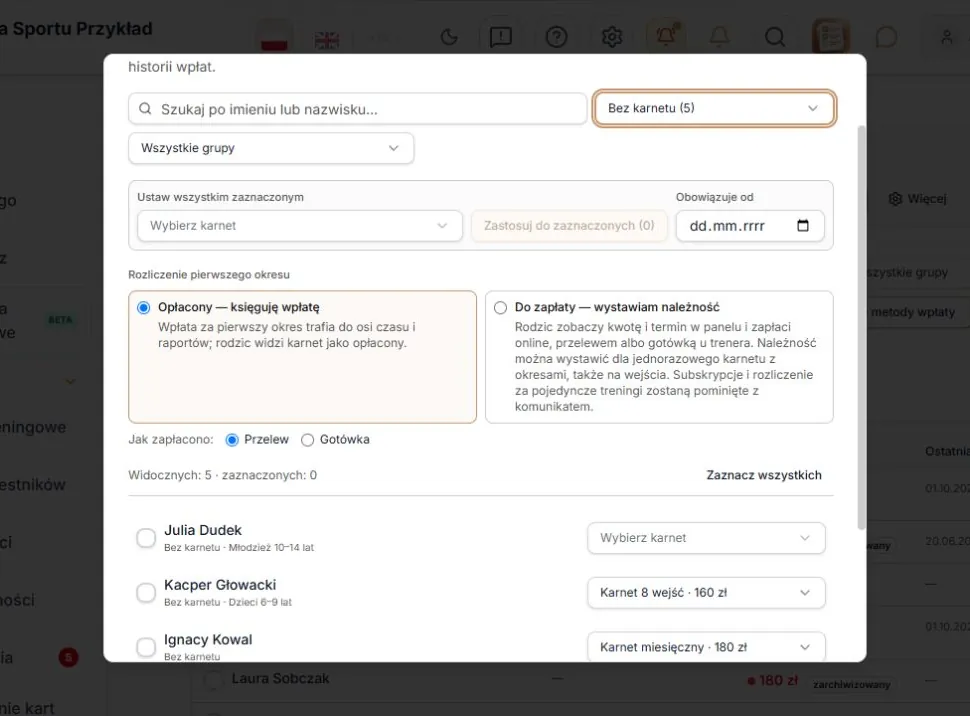970x716 pixels.
Task: Click the search magnifier in the top bar
Action: pyautogui.click(x=775, y=37)
